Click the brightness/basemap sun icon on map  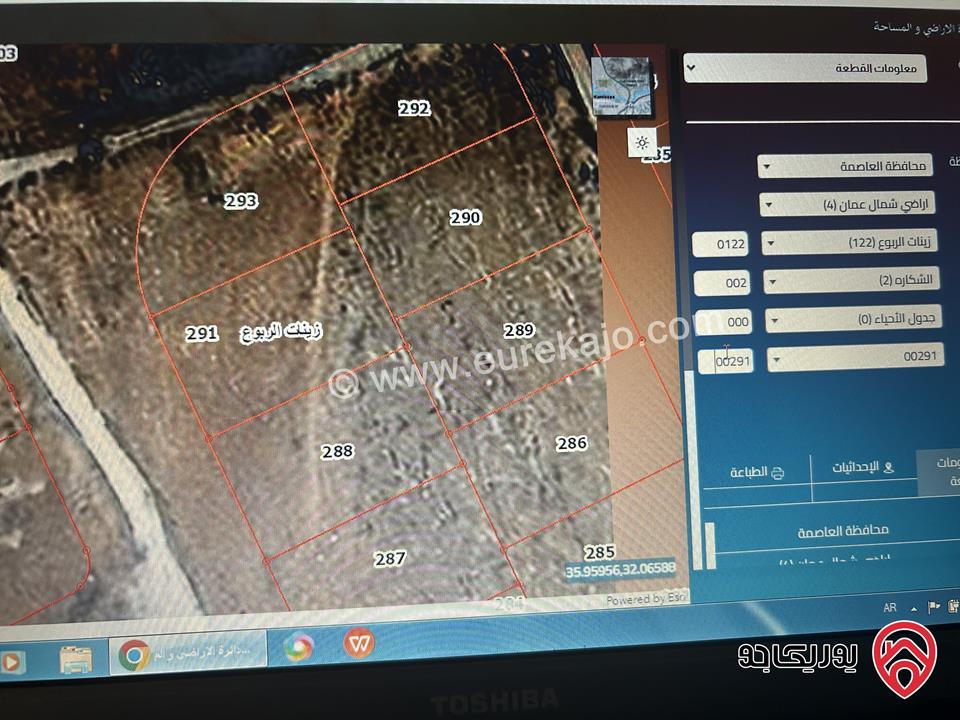642,143
